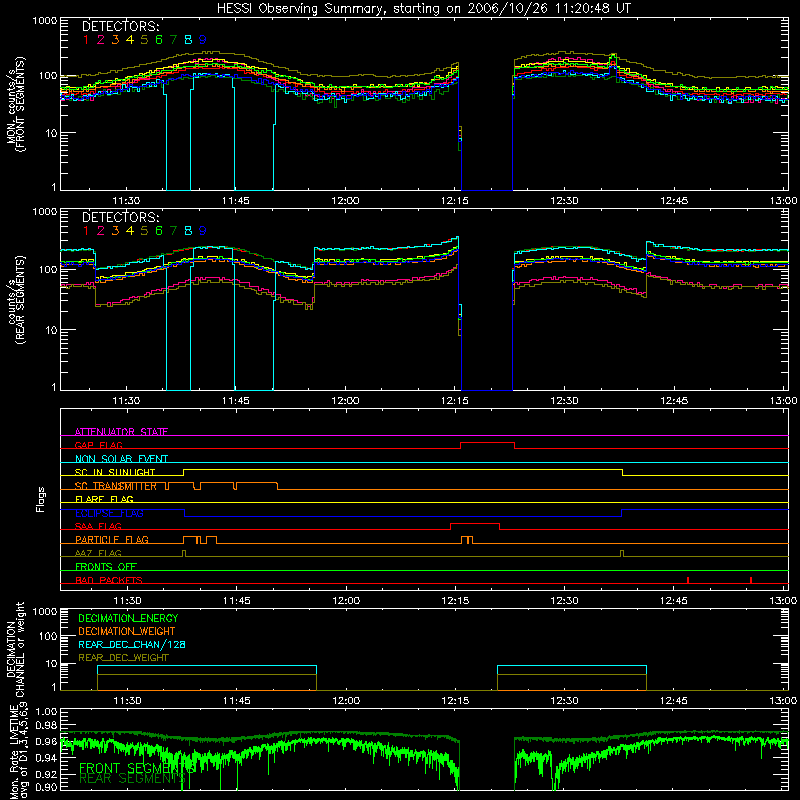The image size is (800, 800).
Task: Click the PARTICLE_FLAG label
Action: pyautogui.click(x=112, y=539)
